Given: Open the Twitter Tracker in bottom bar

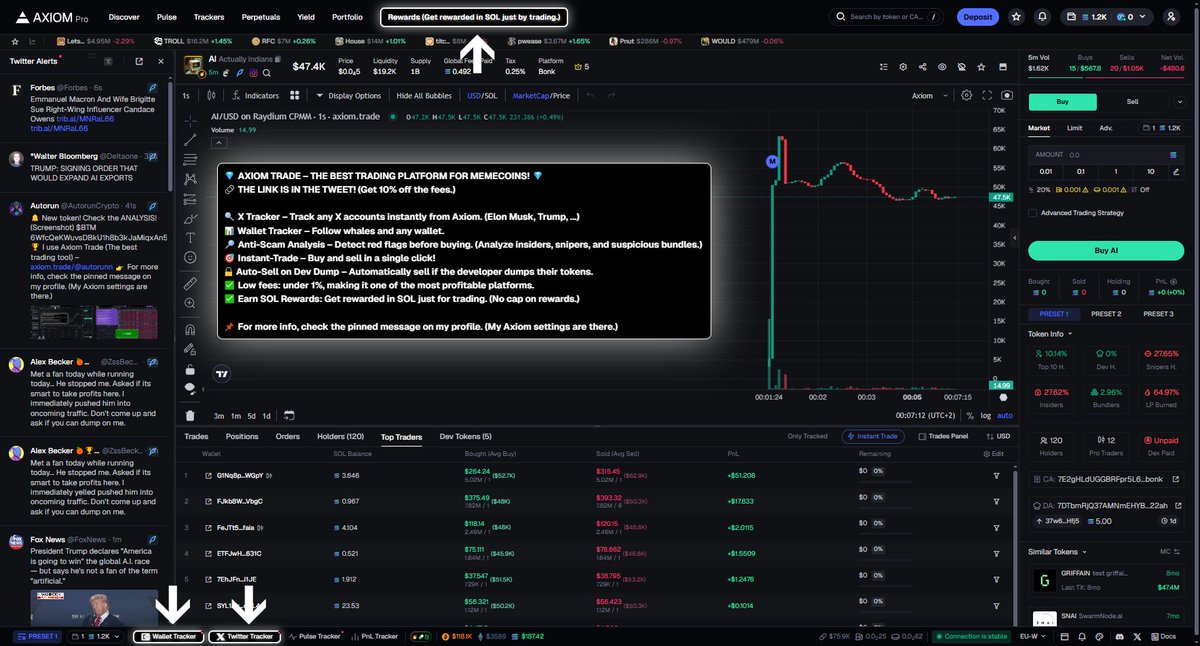Looking at the screenshot, I should tap(244, 636).
